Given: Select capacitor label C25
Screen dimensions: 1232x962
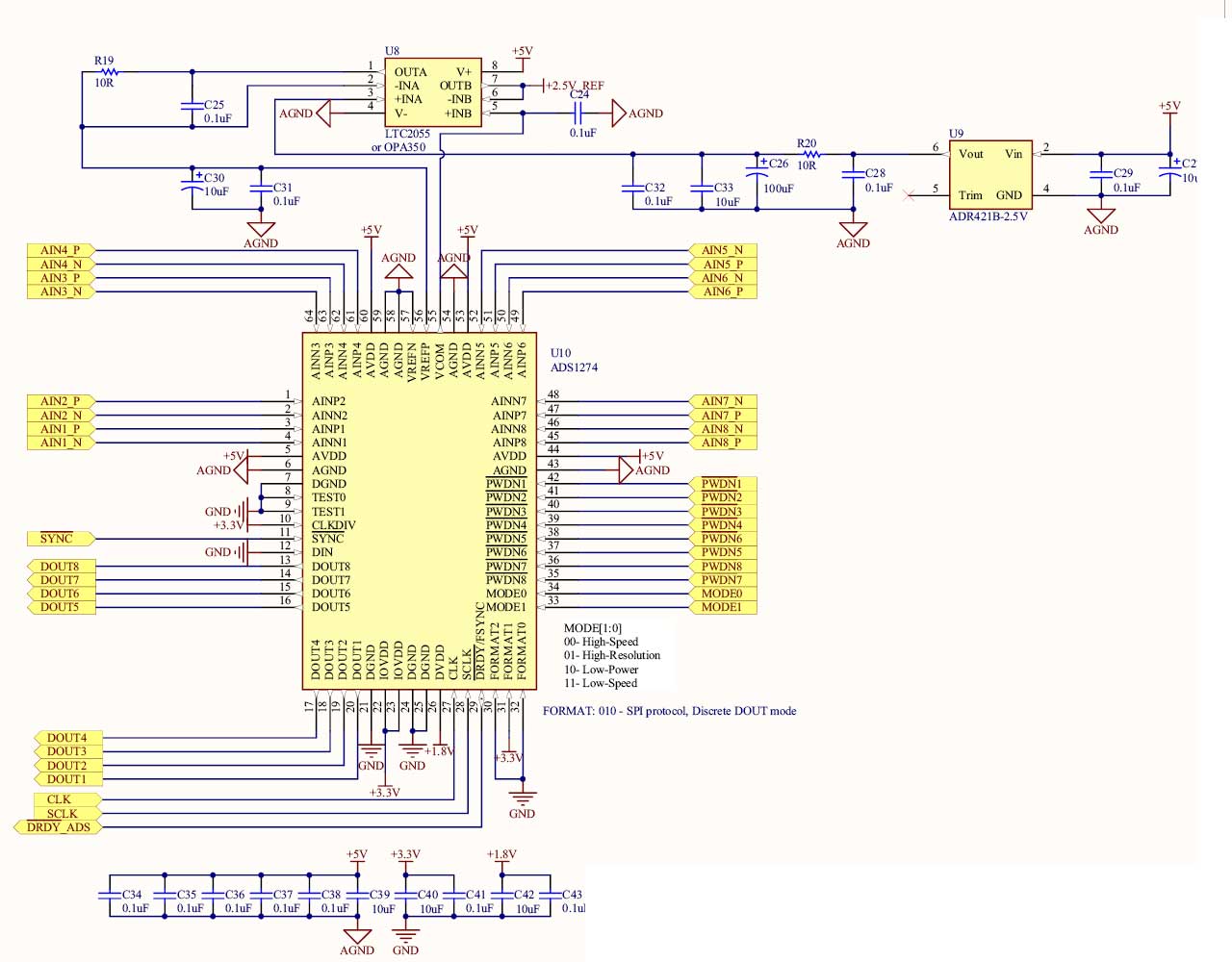Looking at the screenshot, I should click(x=214, y=105).
